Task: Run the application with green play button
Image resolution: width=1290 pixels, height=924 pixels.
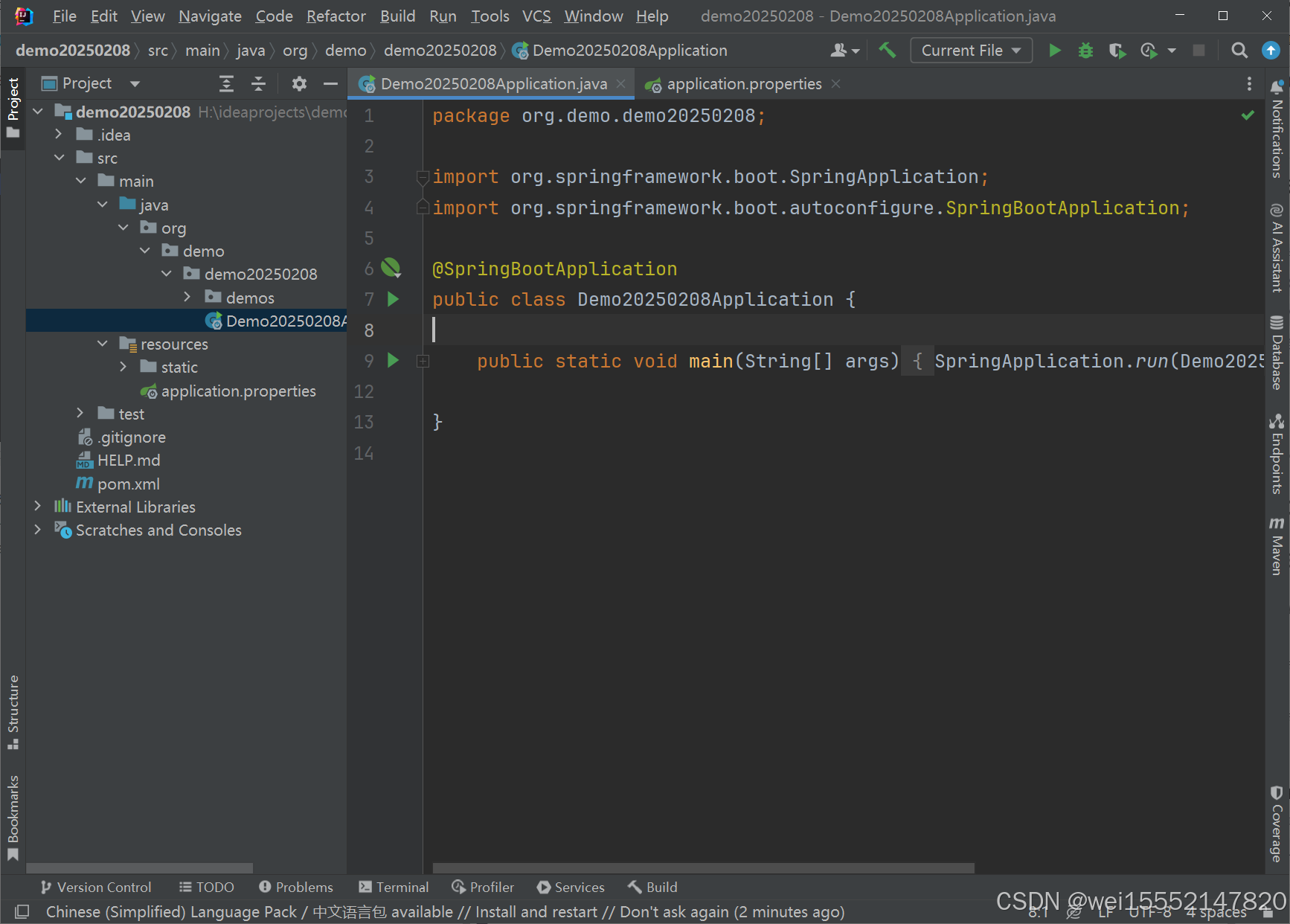Action: tap(1054, 50)
